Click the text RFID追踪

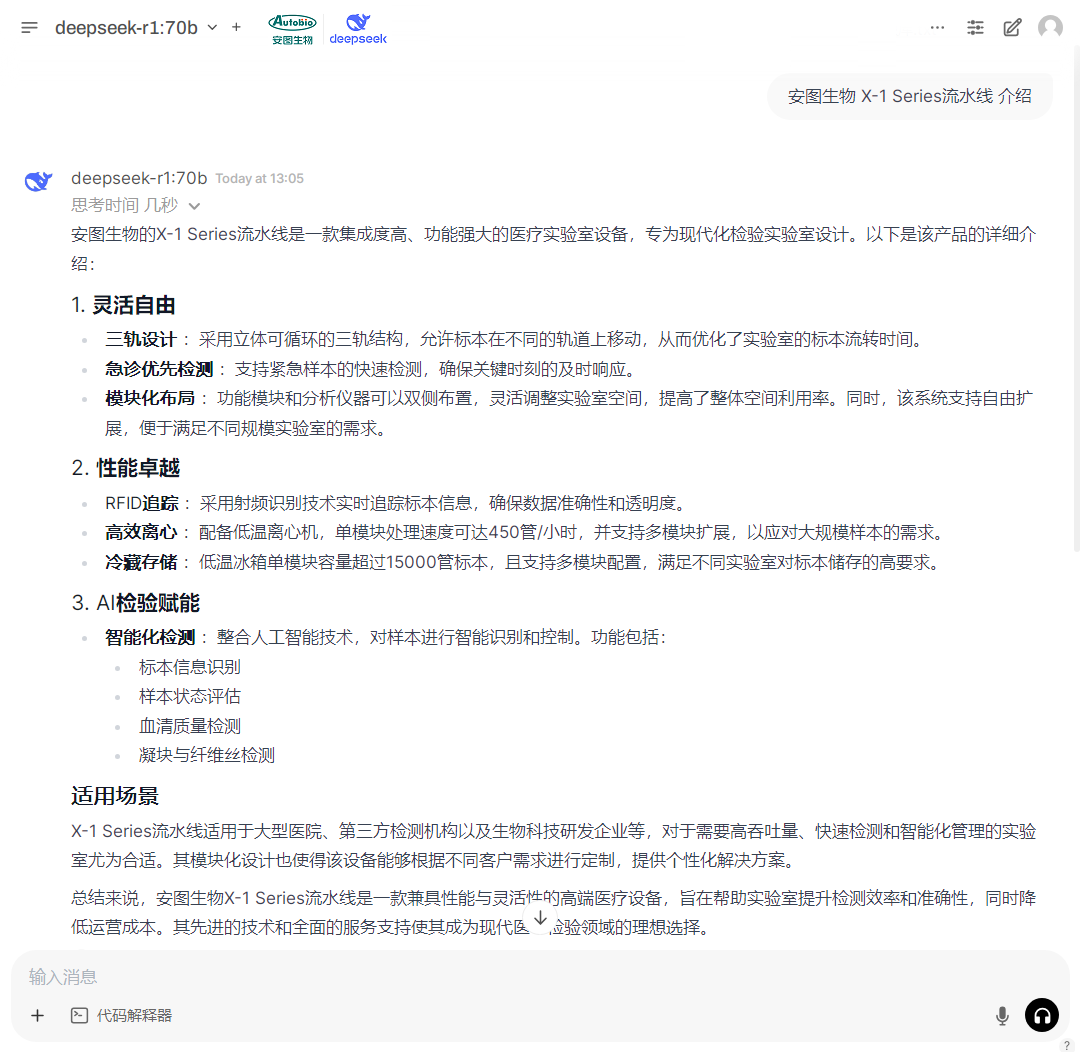pyautogui.click(x=142, y=504)
